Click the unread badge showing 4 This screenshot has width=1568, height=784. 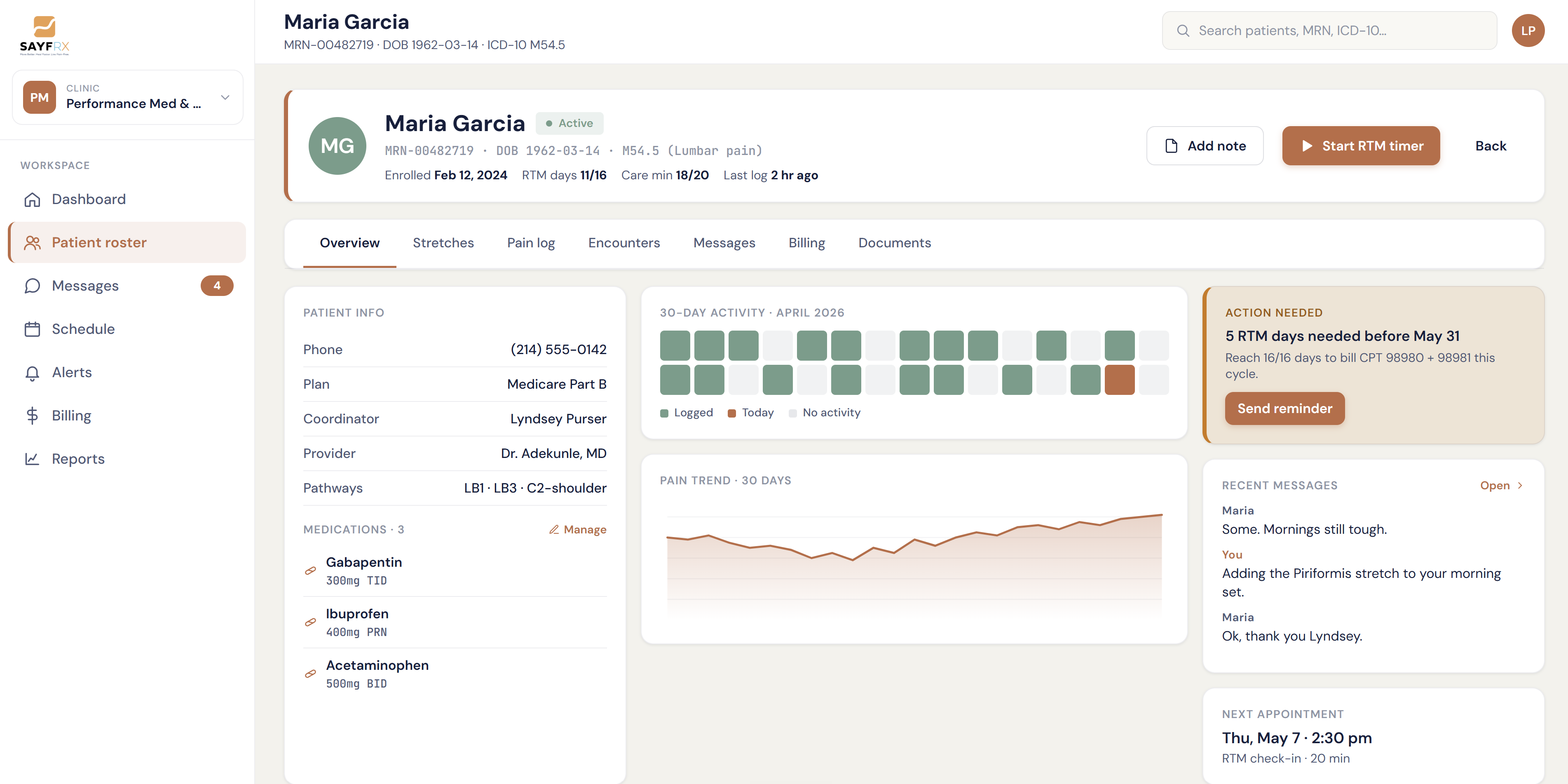(x=217, y=286)
